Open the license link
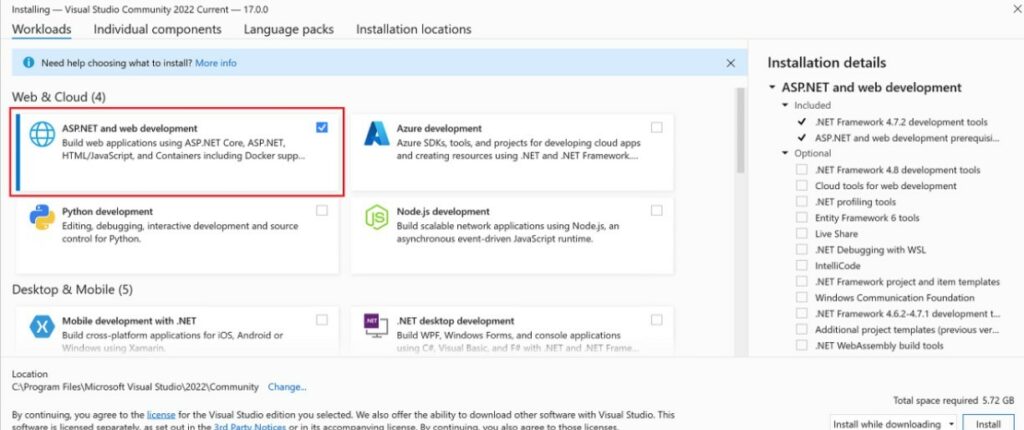This screenshot has width=1024, height=430. (161, 414)
